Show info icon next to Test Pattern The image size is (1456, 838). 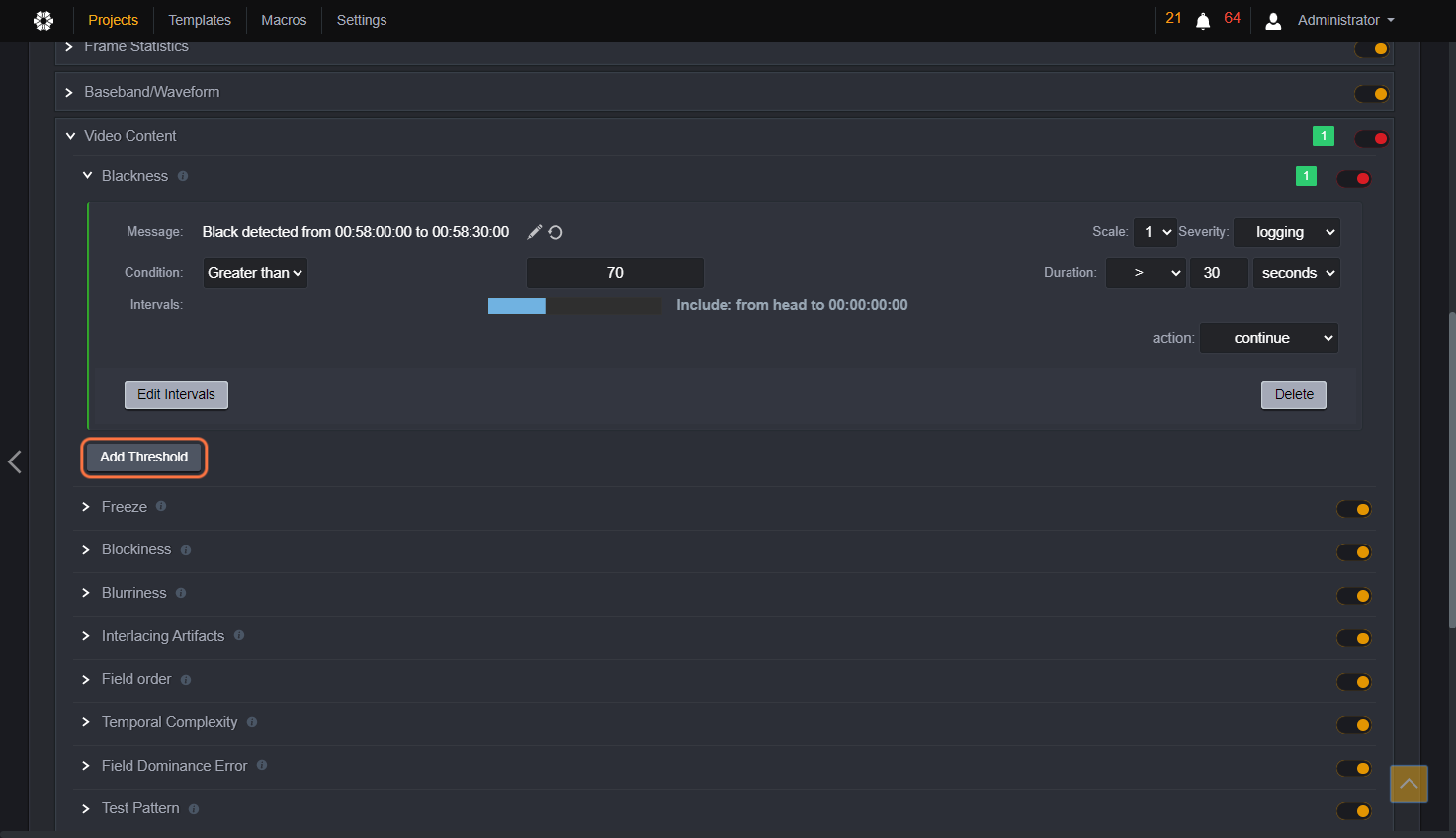click(194, 809)
